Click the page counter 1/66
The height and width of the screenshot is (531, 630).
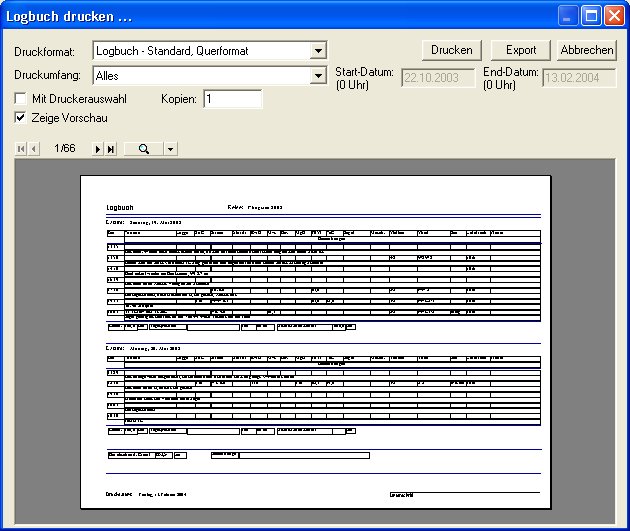click(65, 148)
